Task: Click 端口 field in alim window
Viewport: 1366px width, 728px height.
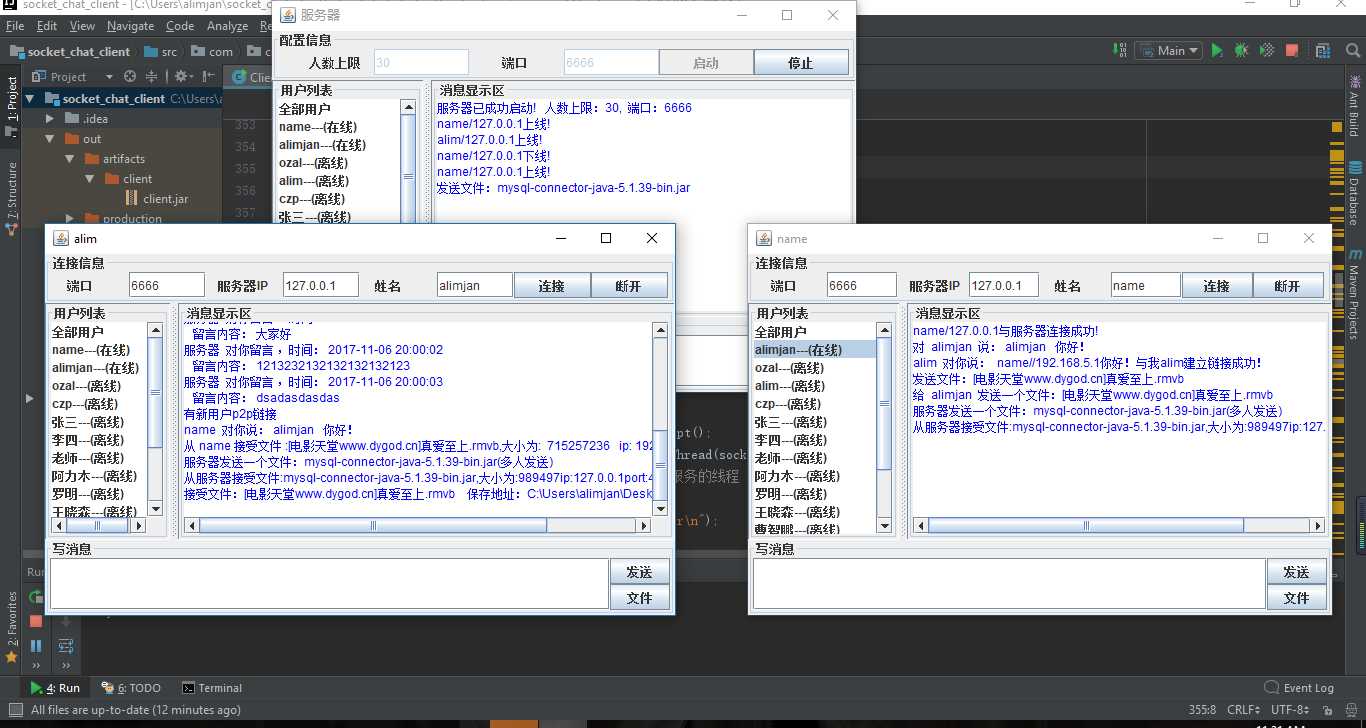Action: click(x=166, y=285)
